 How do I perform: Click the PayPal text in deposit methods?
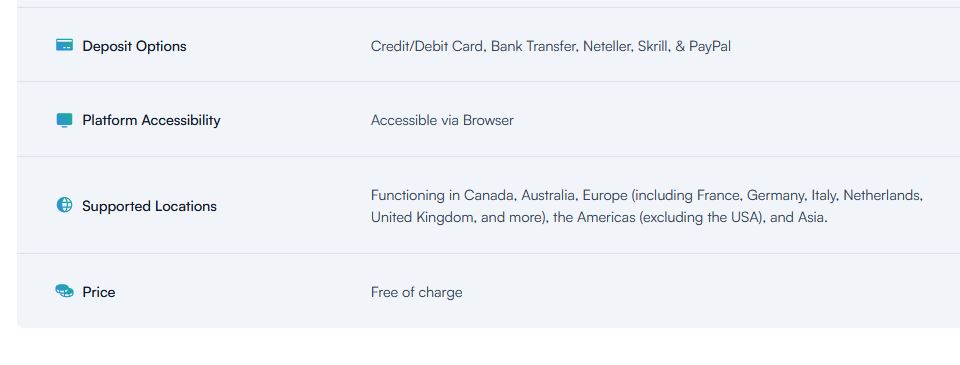click(710, 47)
